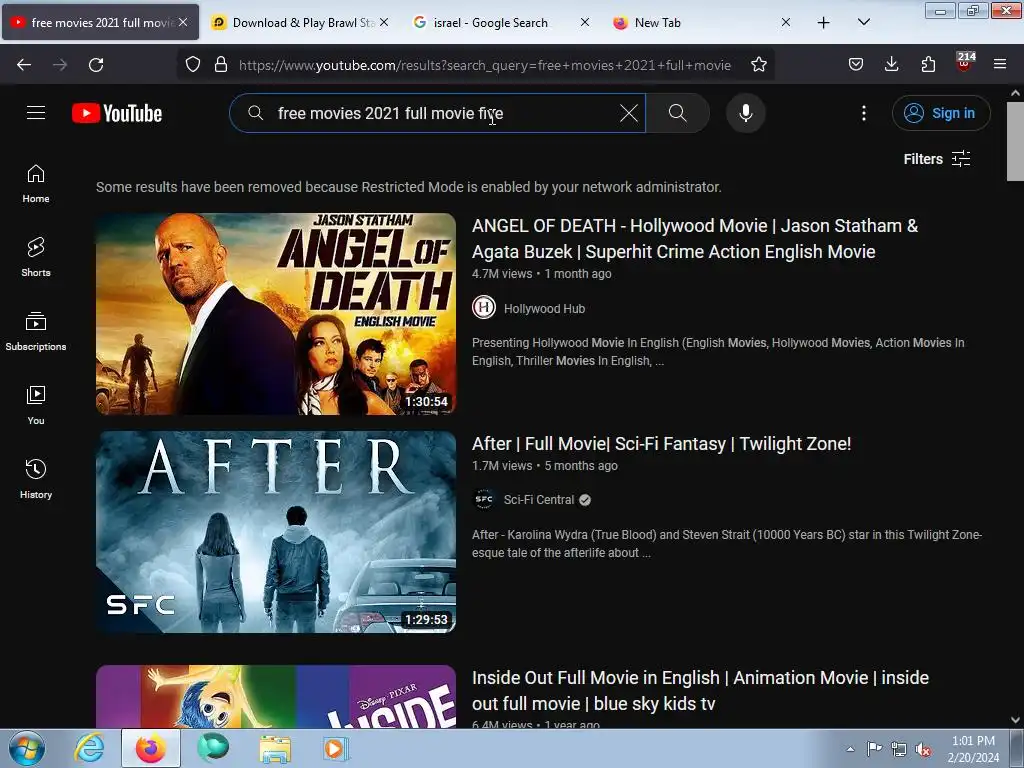Open After movie thumbnail
This screenshot has width=1024, height=768.
276,532
